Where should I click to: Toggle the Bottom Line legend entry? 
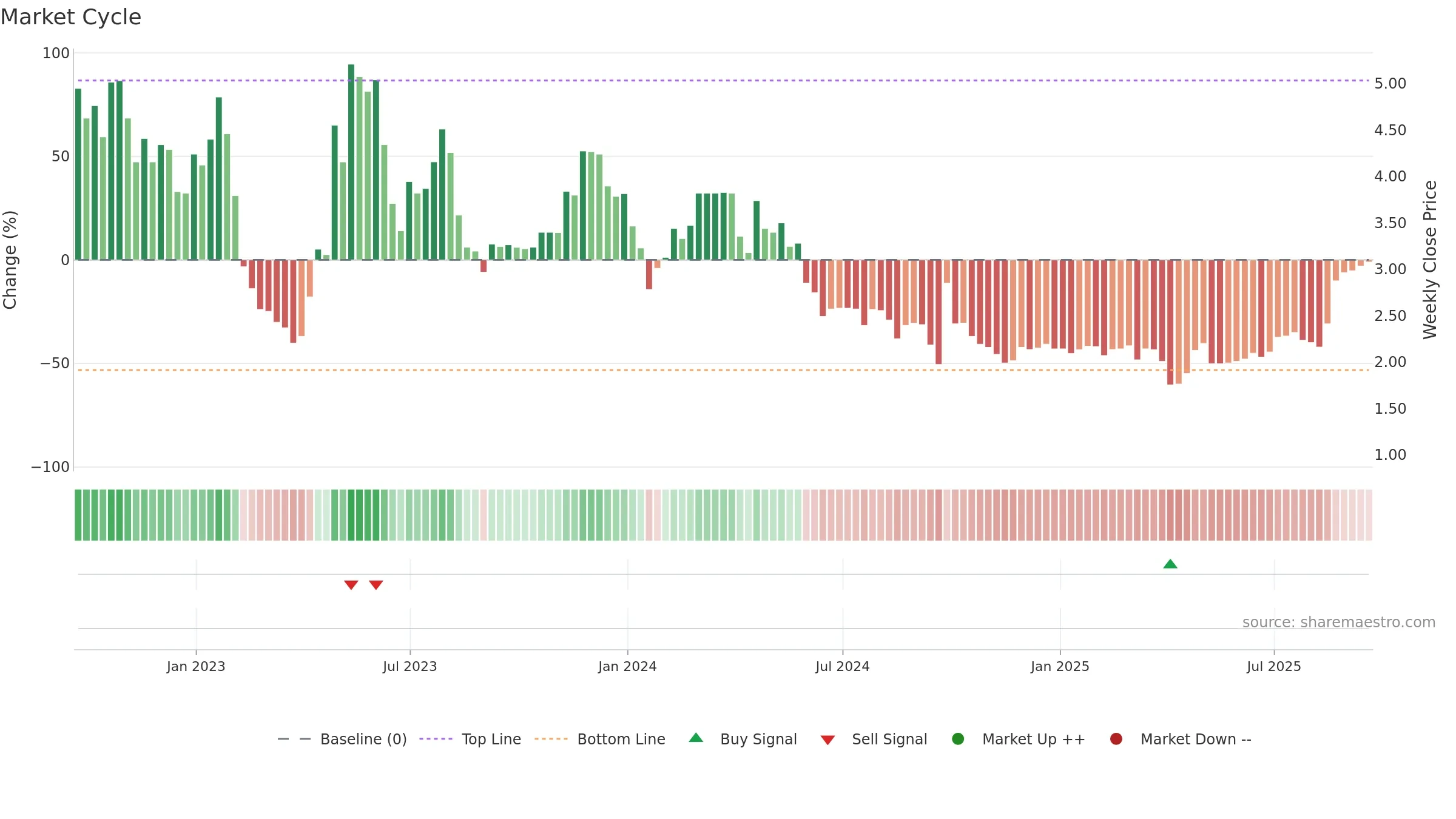[x=600, y=739]
